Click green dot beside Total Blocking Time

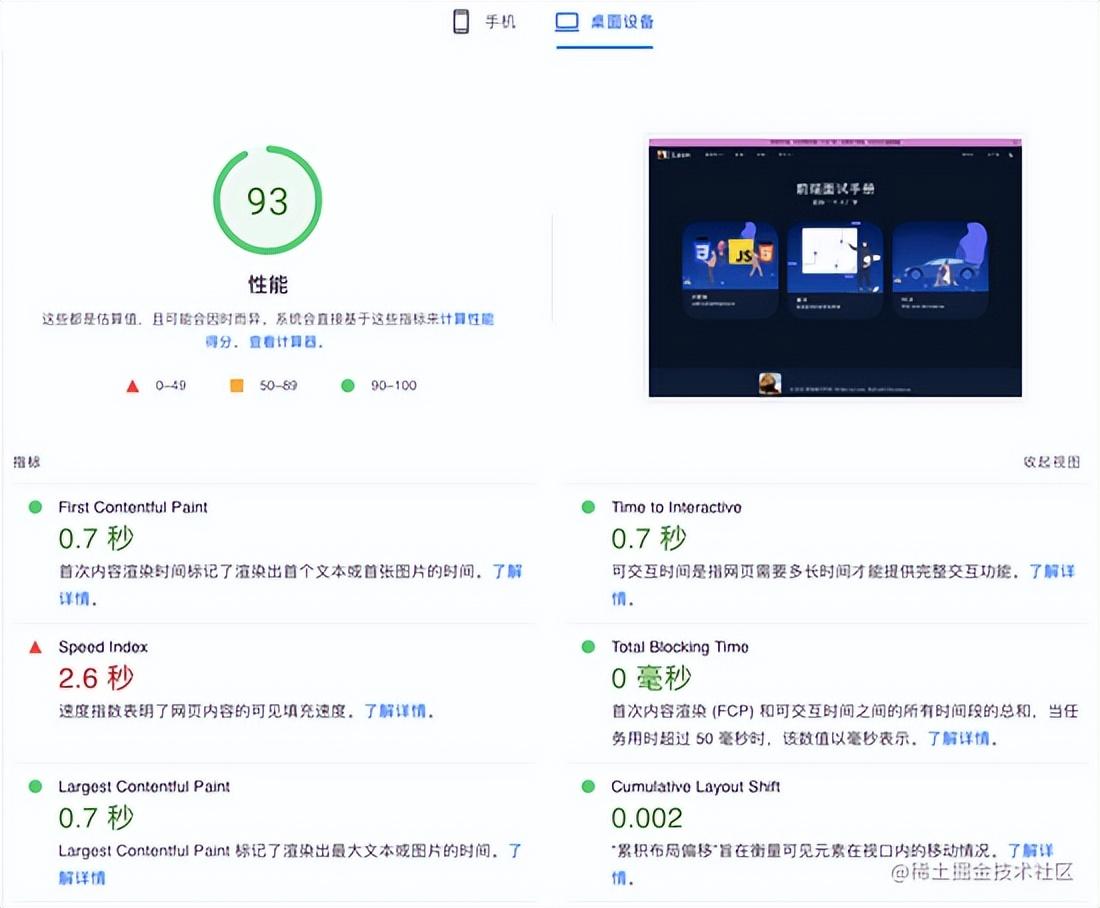click(x=588, y=646)
